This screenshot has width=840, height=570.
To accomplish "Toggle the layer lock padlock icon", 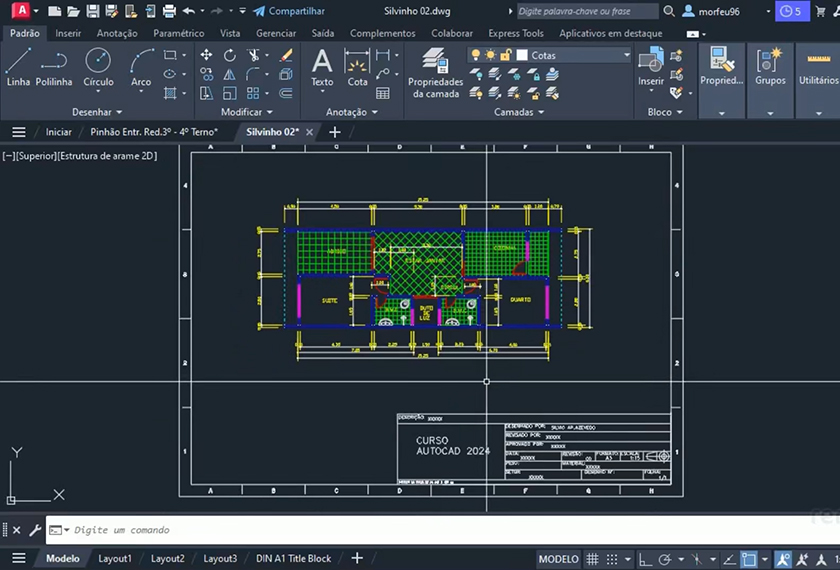I will pyautogui.click(x=507, y=55).
